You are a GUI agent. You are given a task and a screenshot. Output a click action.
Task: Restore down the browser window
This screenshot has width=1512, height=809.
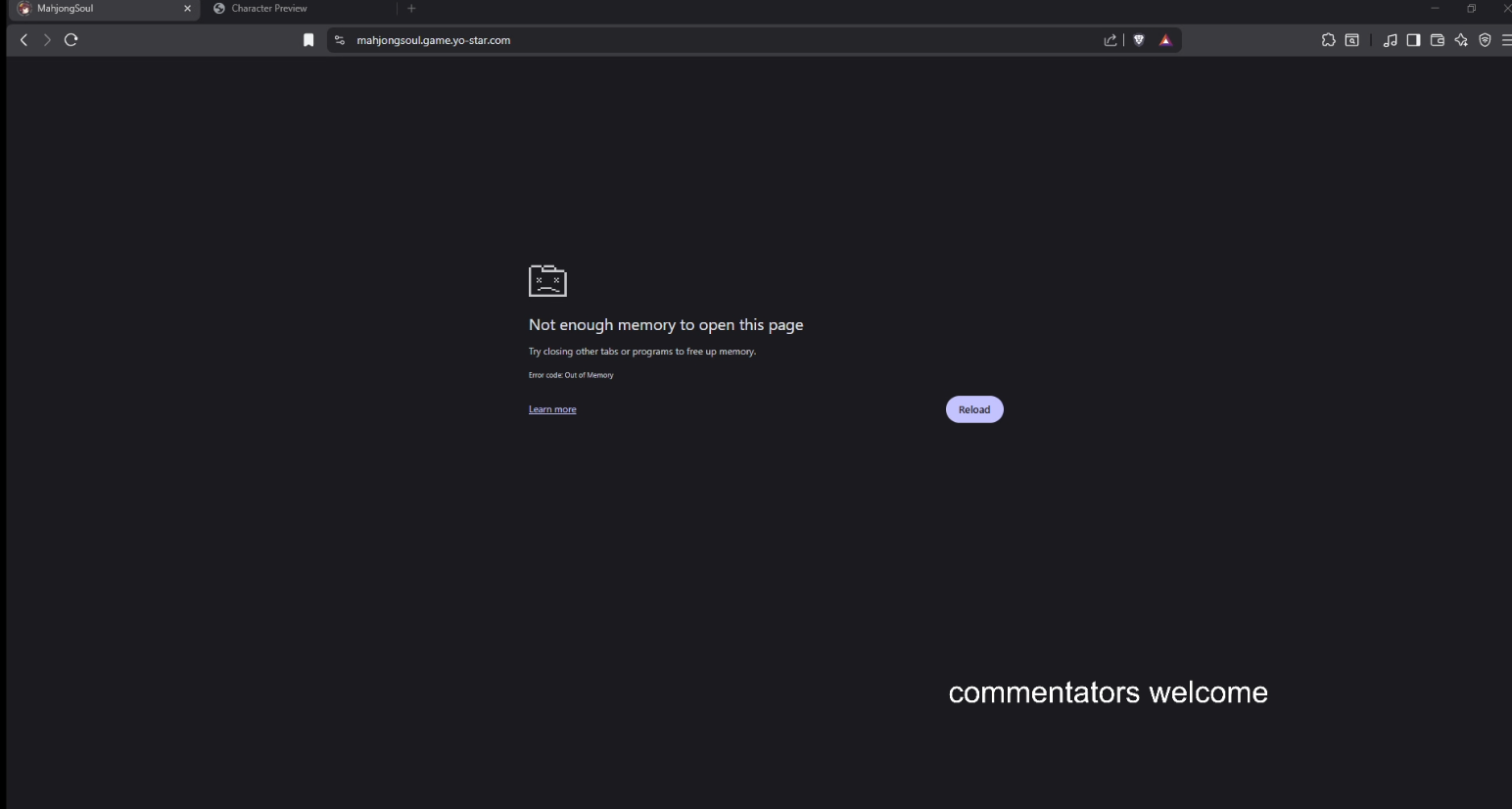1471,9
